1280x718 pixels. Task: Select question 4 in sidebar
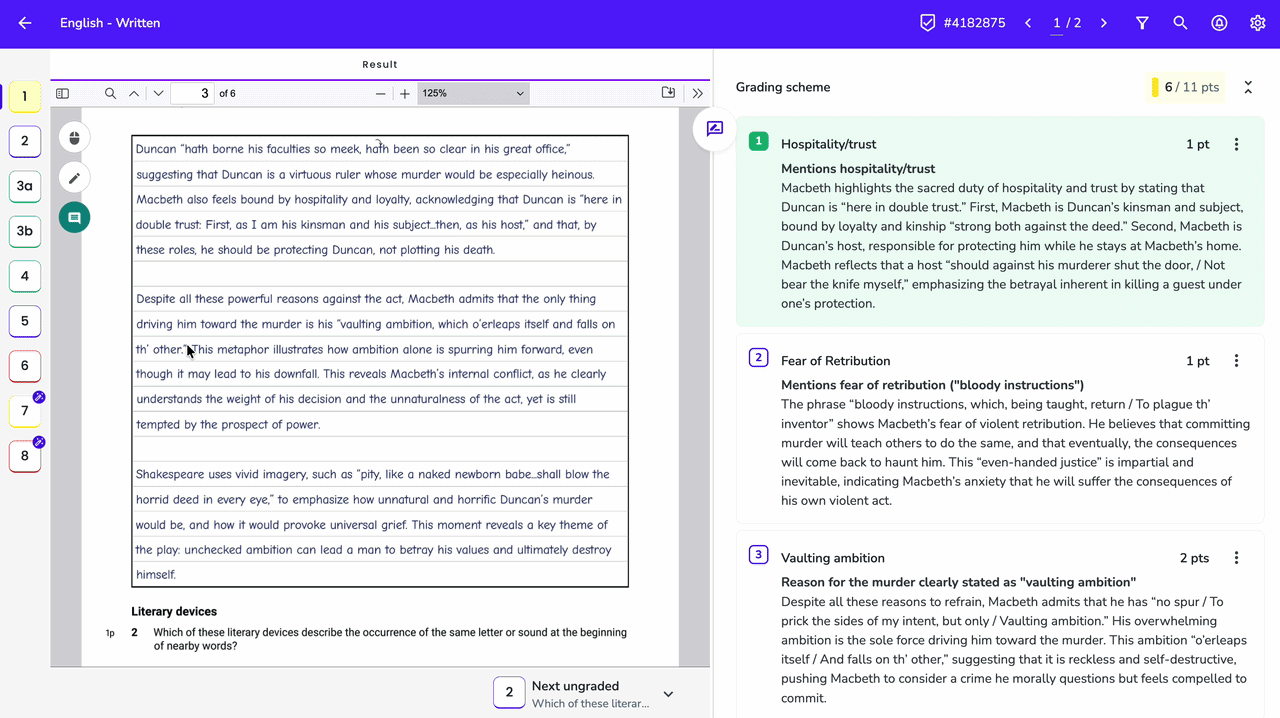point(25,276)
